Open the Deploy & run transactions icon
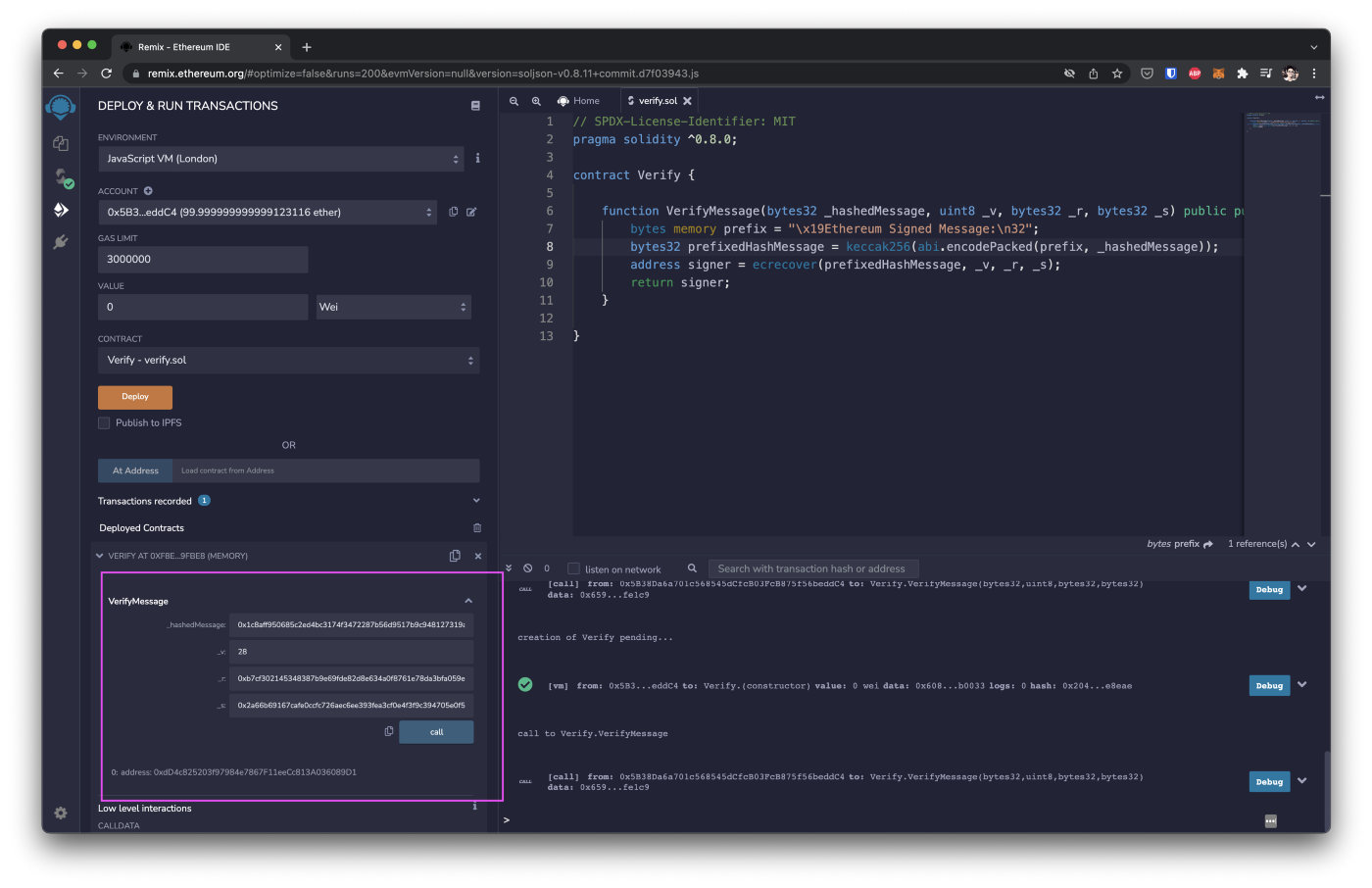The width and height of the screenshot is (1372, 888). tap(61, 210)
